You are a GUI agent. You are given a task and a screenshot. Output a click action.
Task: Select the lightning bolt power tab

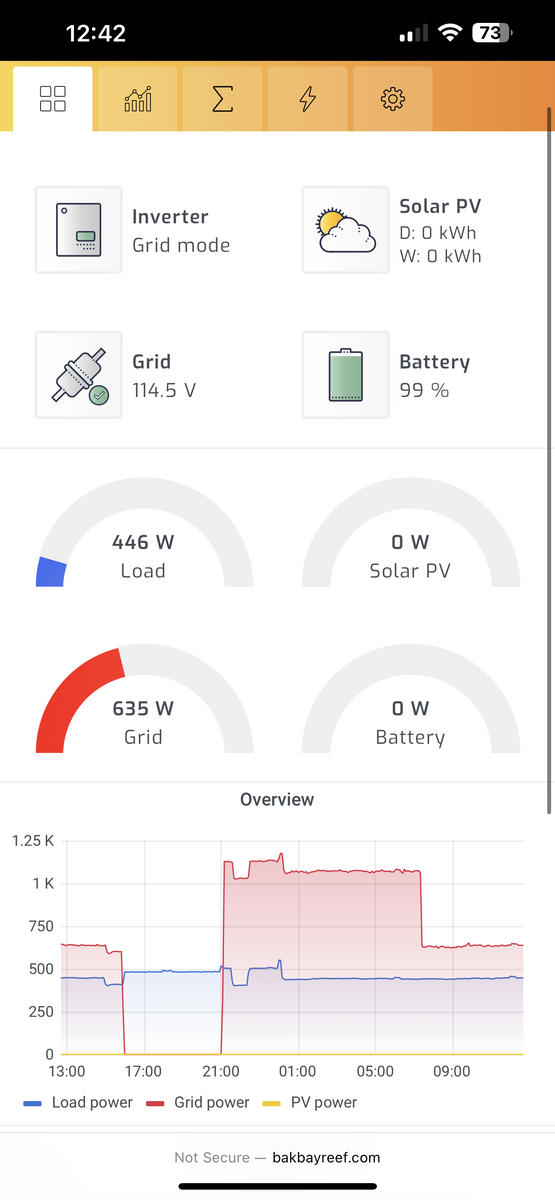(308, 99)
